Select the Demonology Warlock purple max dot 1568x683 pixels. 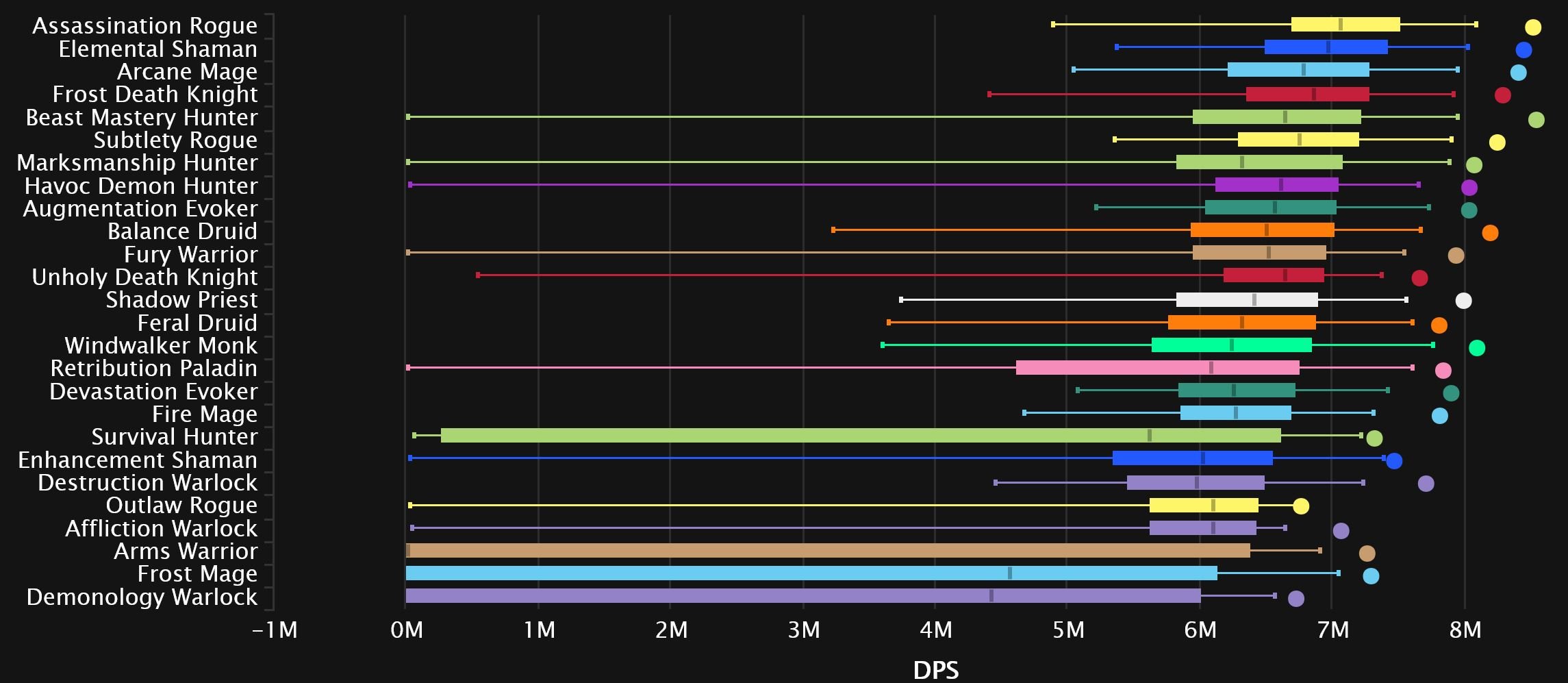1295,599
